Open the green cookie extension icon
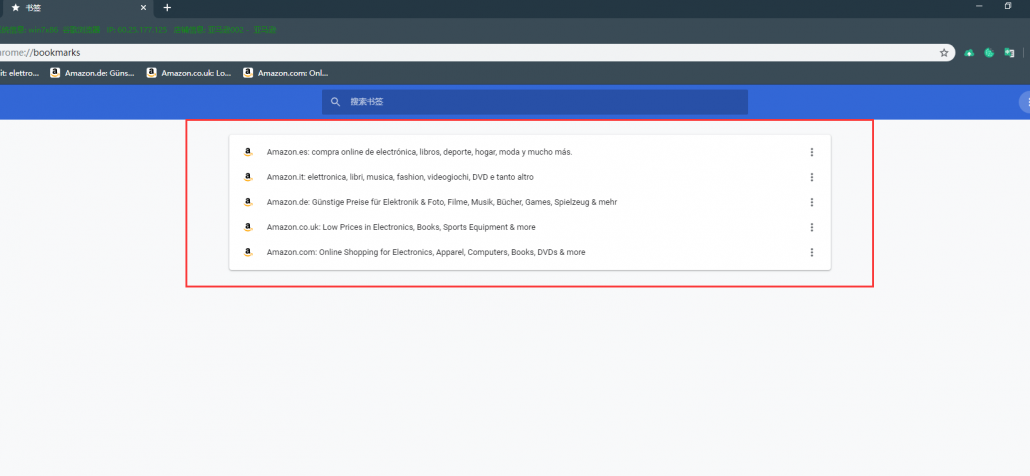1030x476 pixels. click(x=989, y=53)
